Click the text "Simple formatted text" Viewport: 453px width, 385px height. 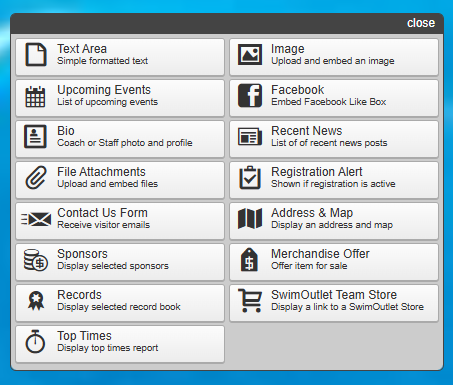tap(102, 61)
